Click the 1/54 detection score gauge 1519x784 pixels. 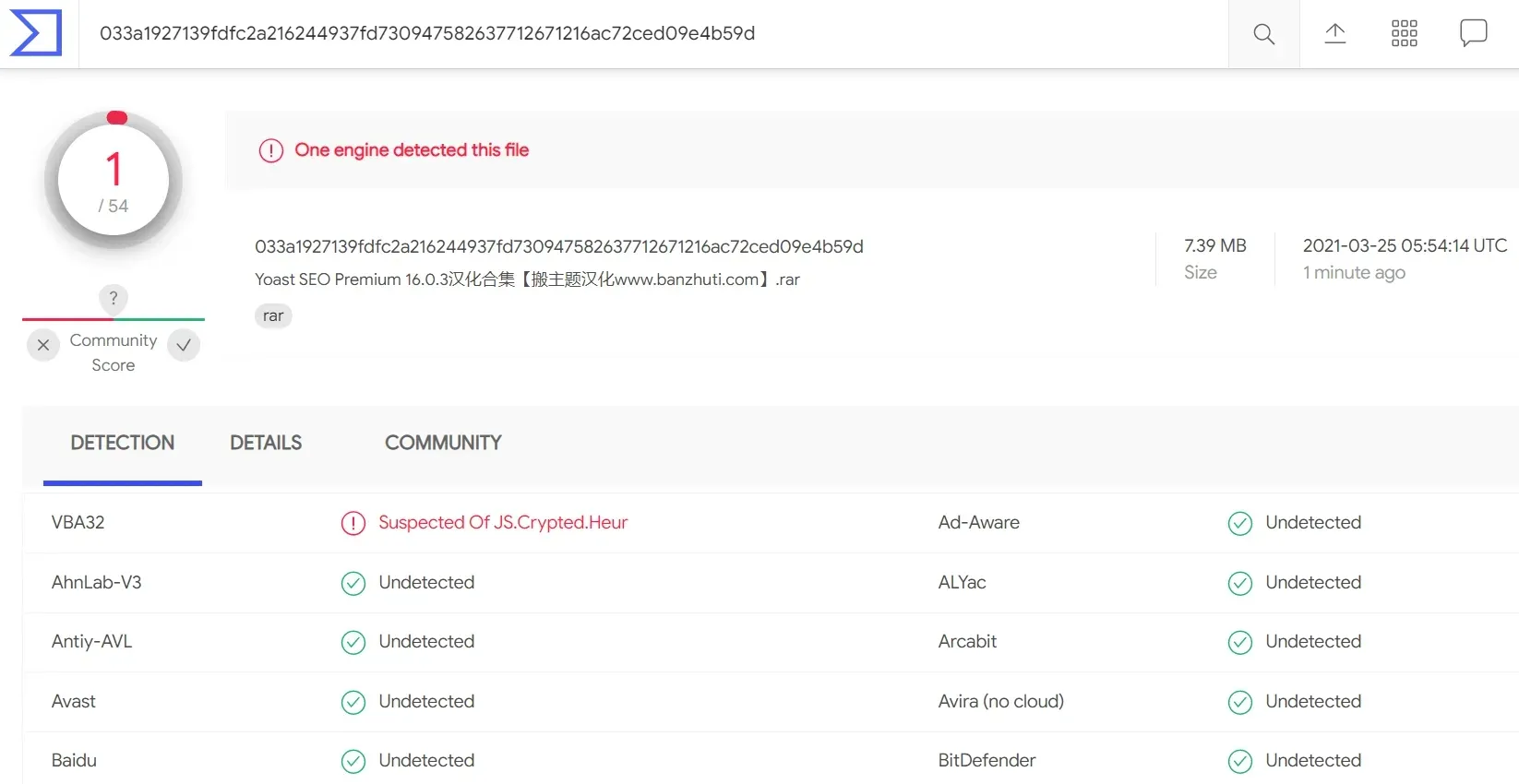pyautogui.click(x=114, y=181)
